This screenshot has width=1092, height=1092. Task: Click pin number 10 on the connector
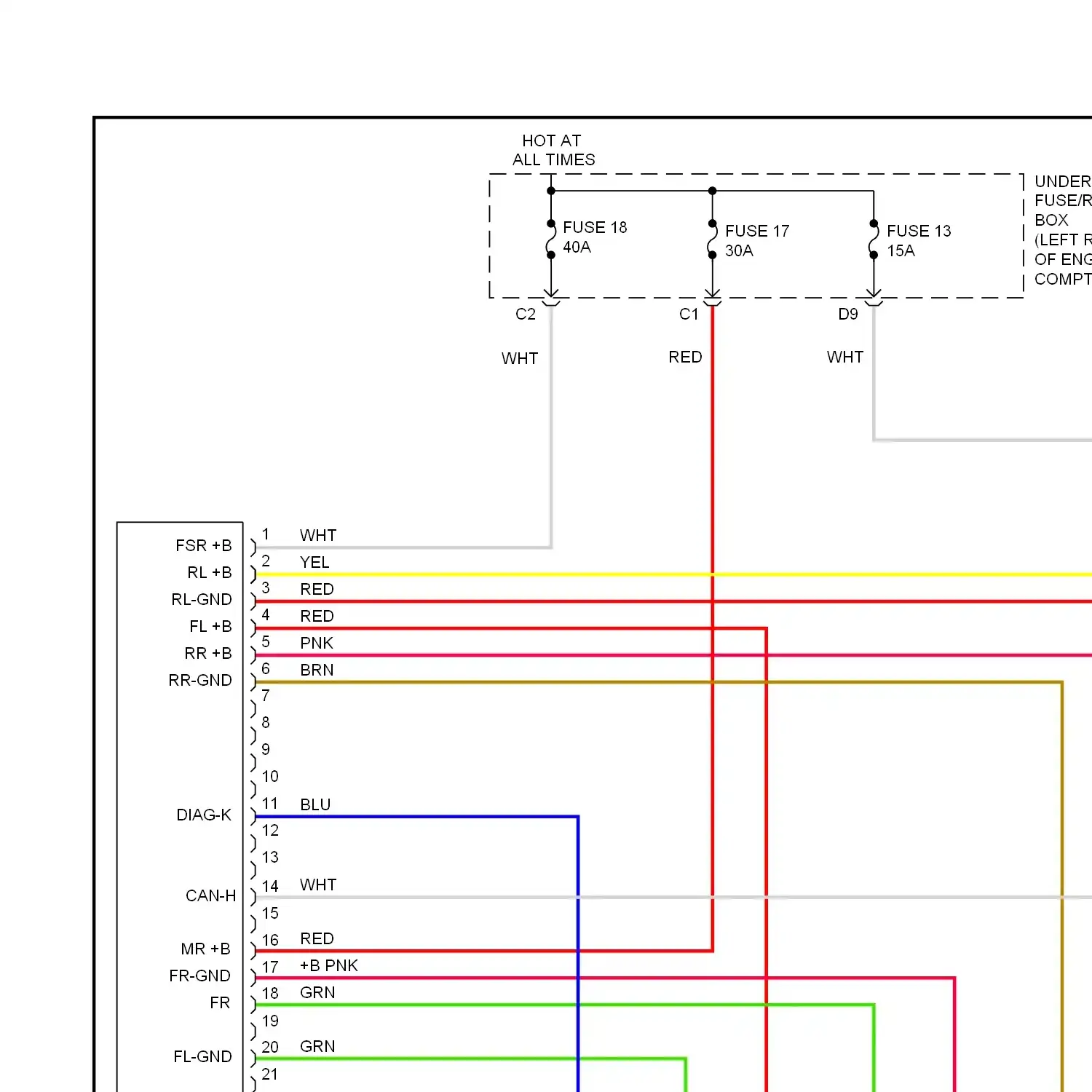point(270,776)
